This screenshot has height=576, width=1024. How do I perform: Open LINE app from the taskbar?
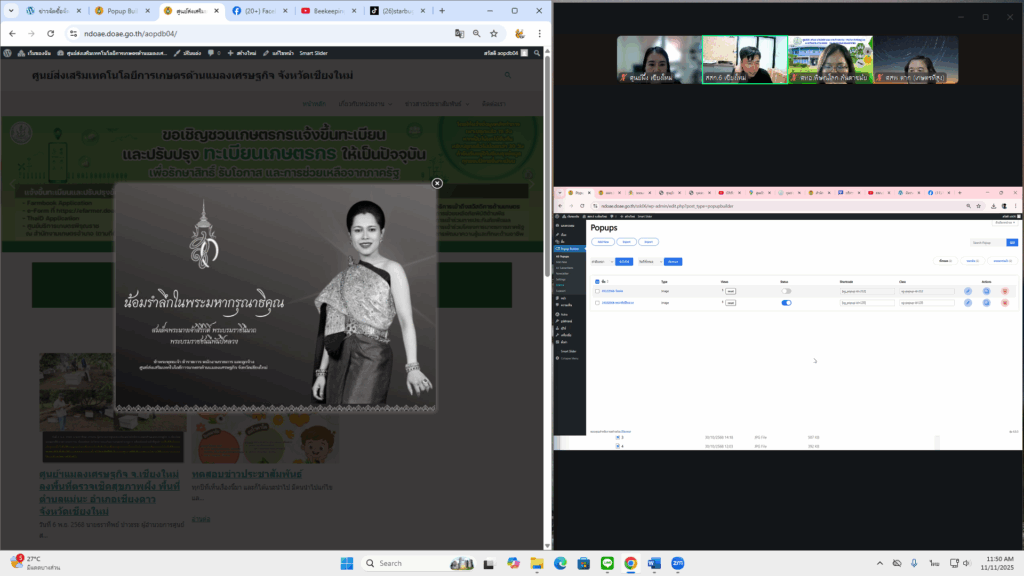click(x=606, y=563)
